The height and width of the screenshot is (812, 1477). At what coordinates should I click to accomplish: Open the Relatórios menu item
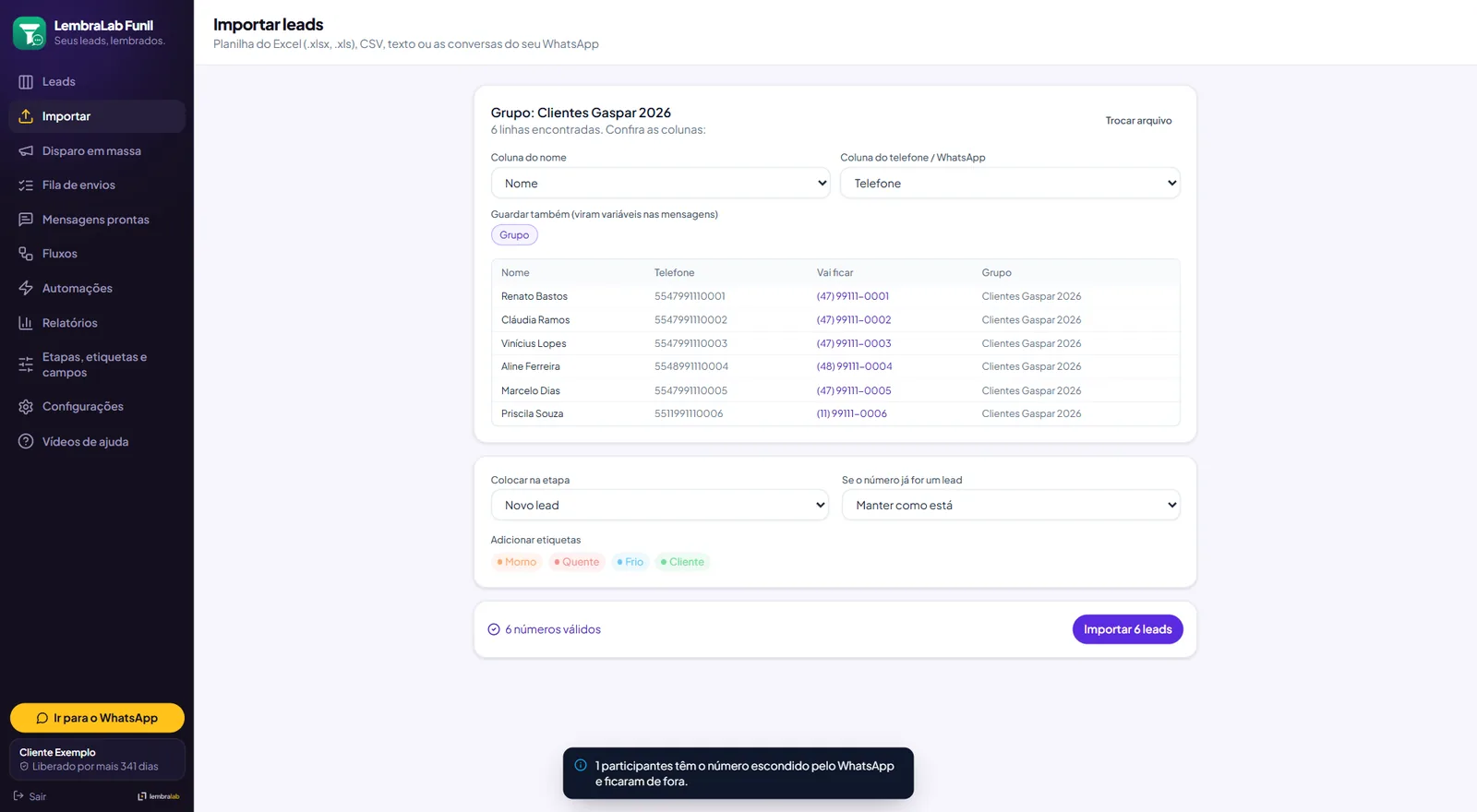(x=97, y=323)
